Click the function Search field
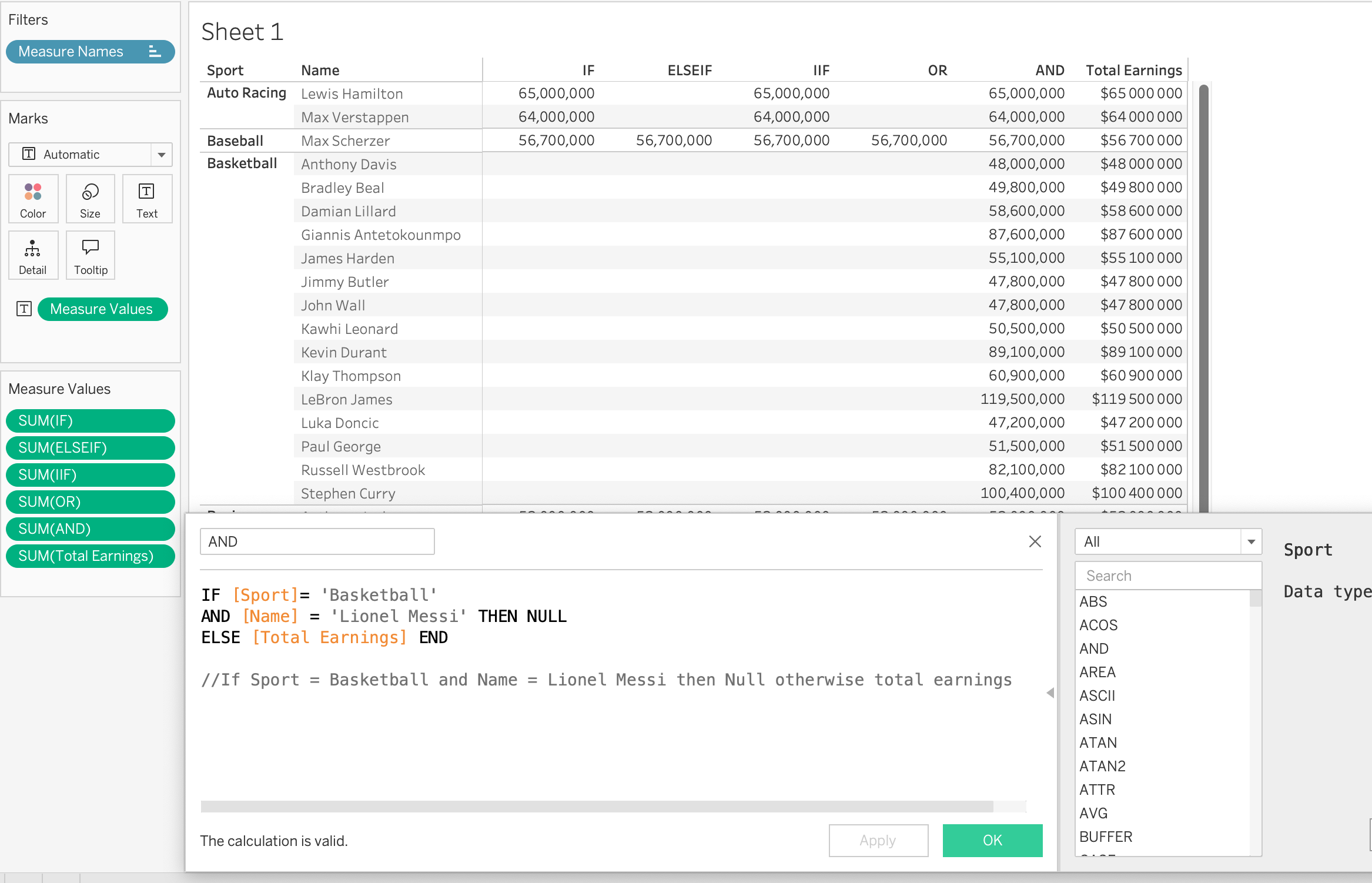This screenshot has height=883, width=1372. tap(1167, 576)
